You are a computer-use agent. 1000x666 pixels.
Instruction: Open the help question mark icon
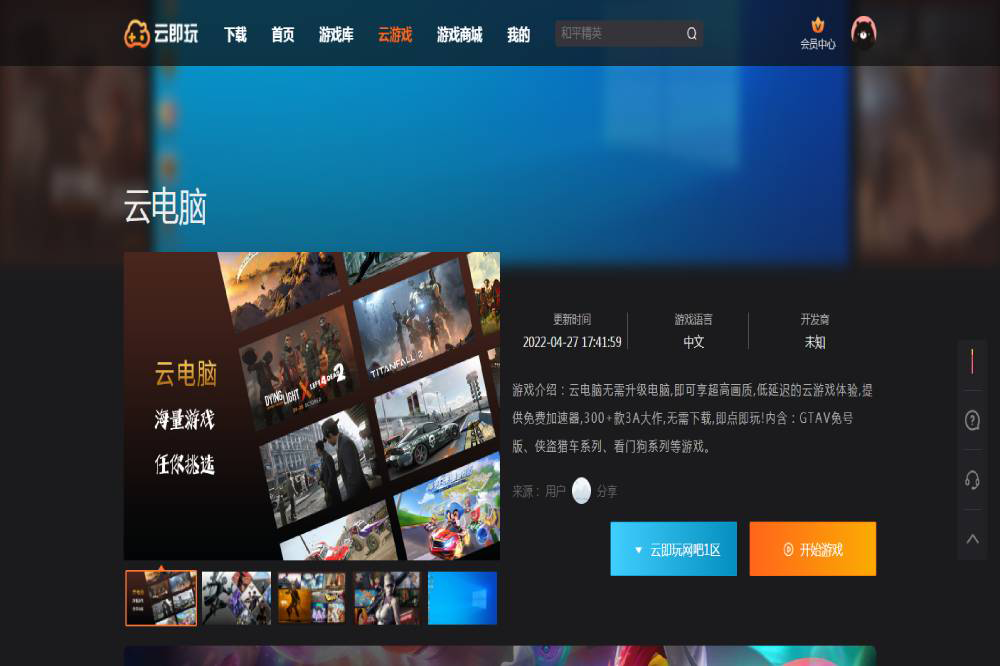click(x=972, y=420)
